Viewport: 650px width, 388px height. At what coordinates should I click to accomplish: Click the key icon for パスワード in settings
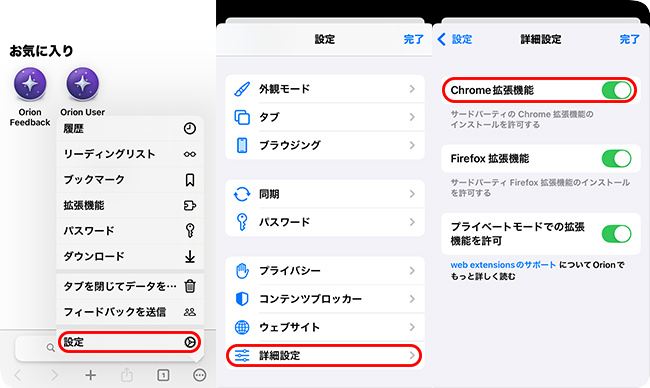tap(242, 222)
